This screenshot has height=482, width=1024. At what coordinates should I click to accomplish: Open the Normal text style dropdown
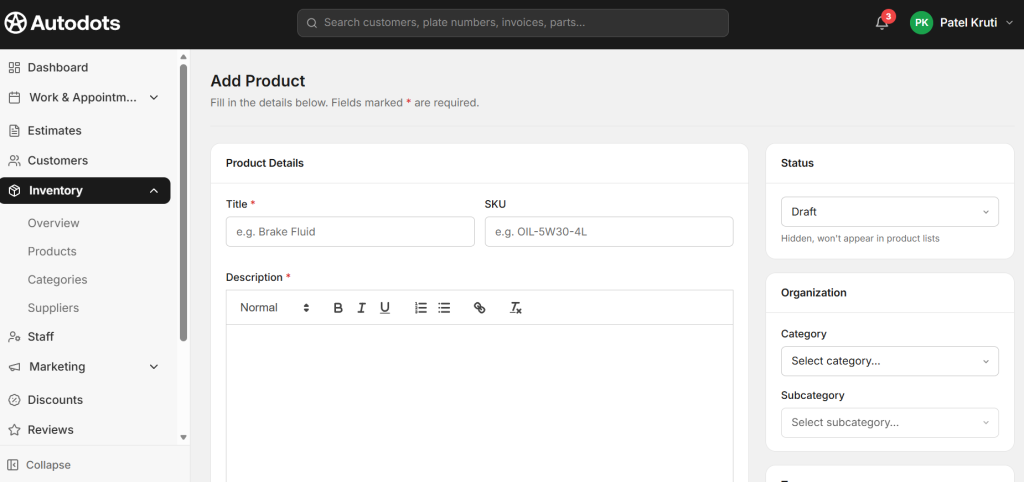274,308
